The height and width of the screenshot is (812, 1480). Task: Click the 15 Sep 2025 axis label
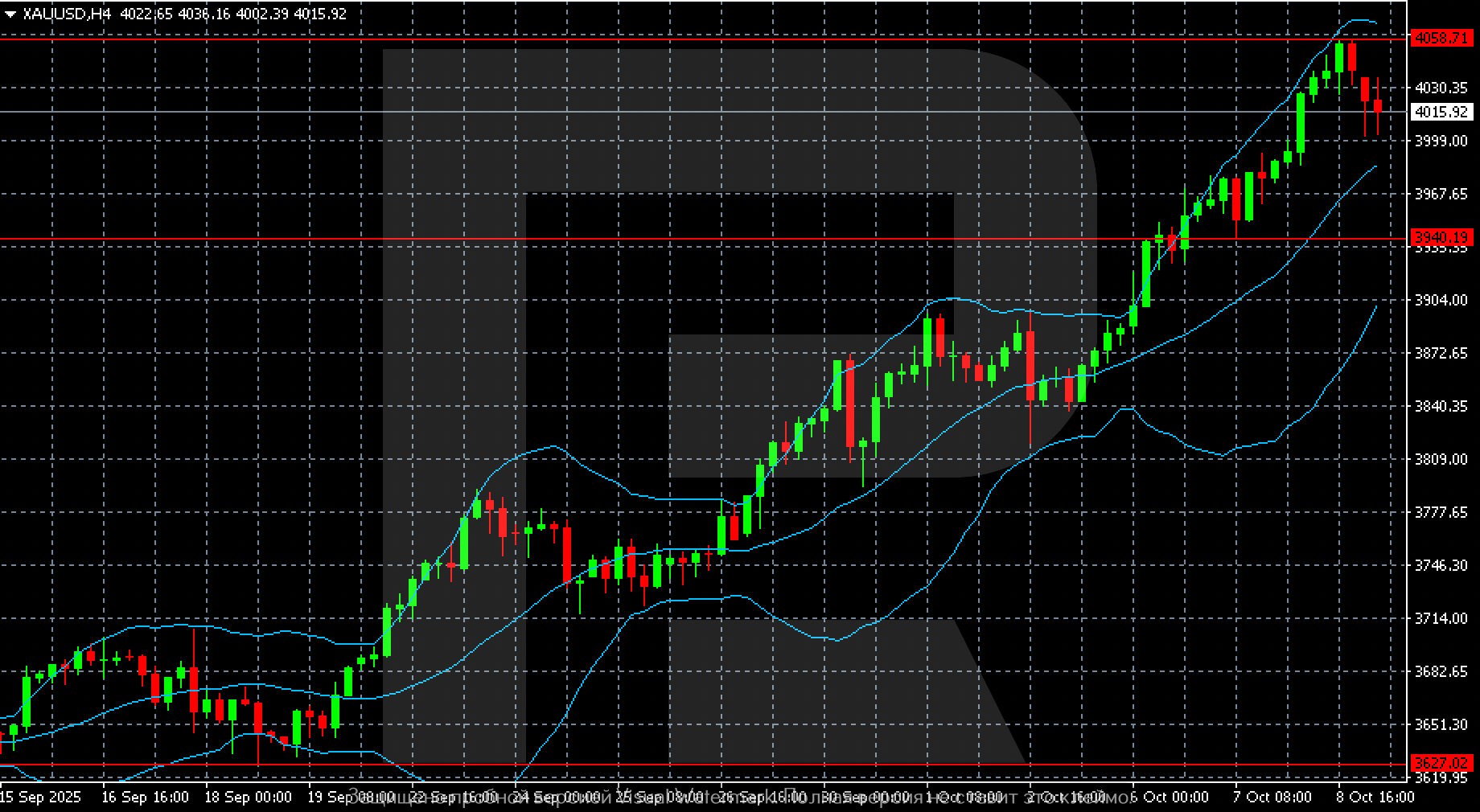(x=40, y=798)
